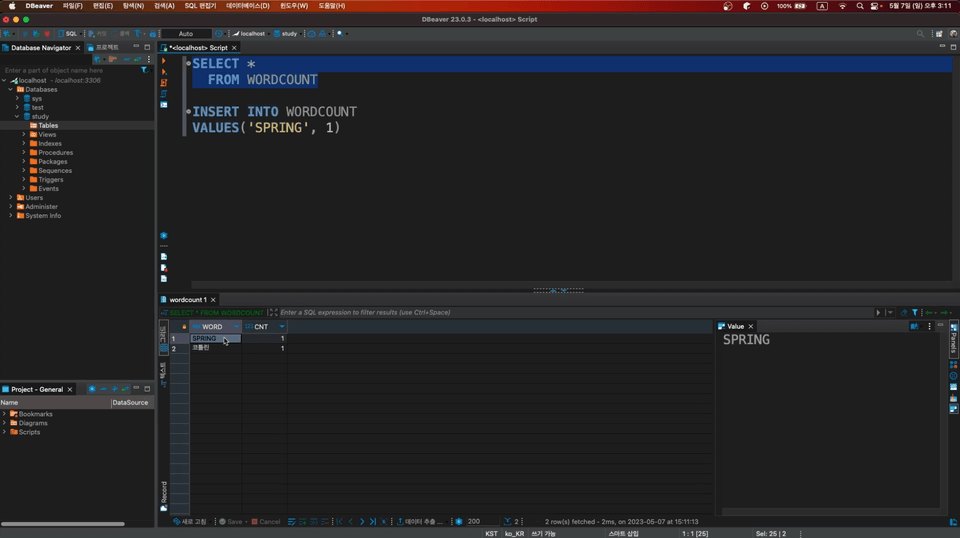Open the filter history dropdown in the results bar
The image size is (960, 538).
coord(890,312)
